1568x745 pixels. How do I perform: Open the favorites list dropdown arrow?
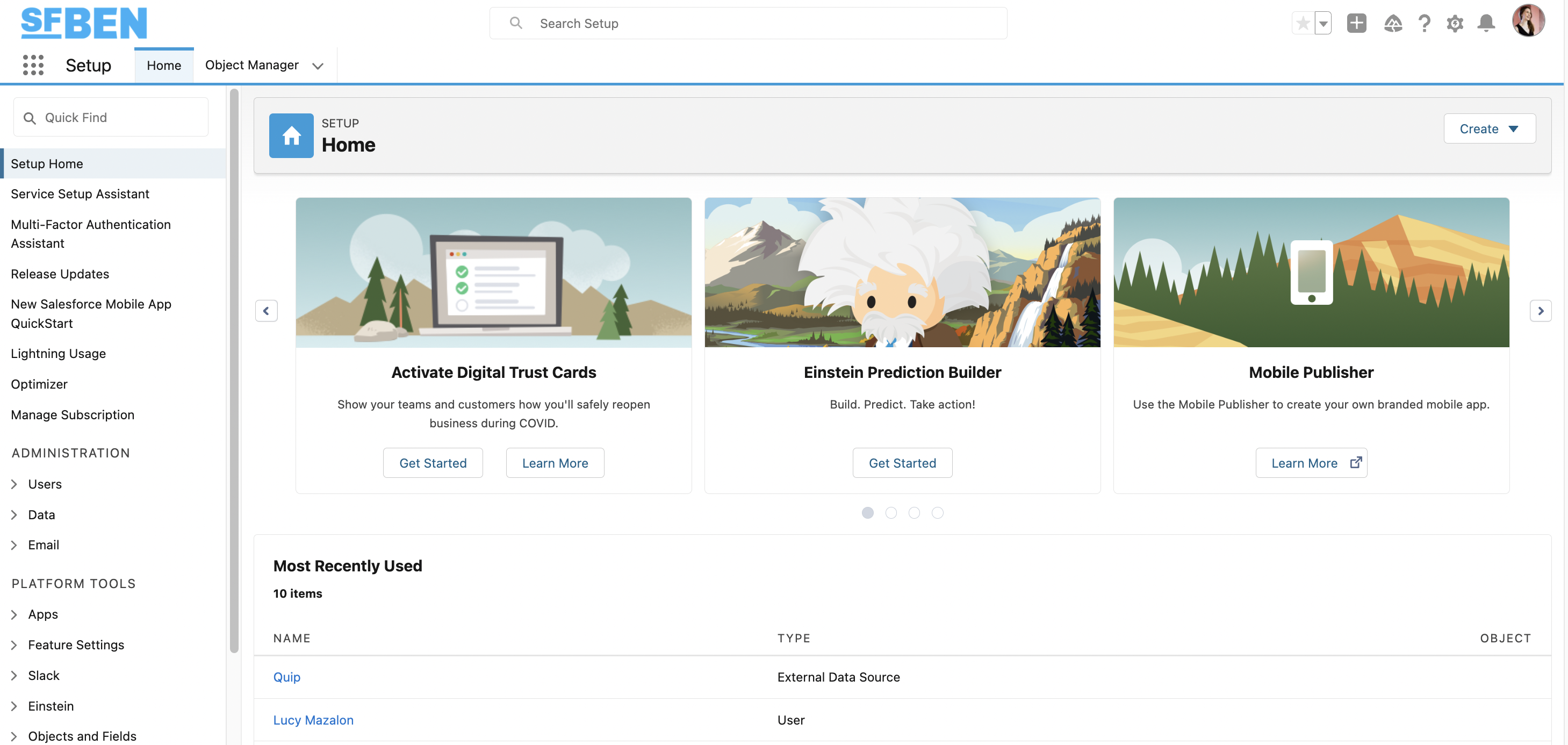pyautogui.click(x=1324, y=23)
